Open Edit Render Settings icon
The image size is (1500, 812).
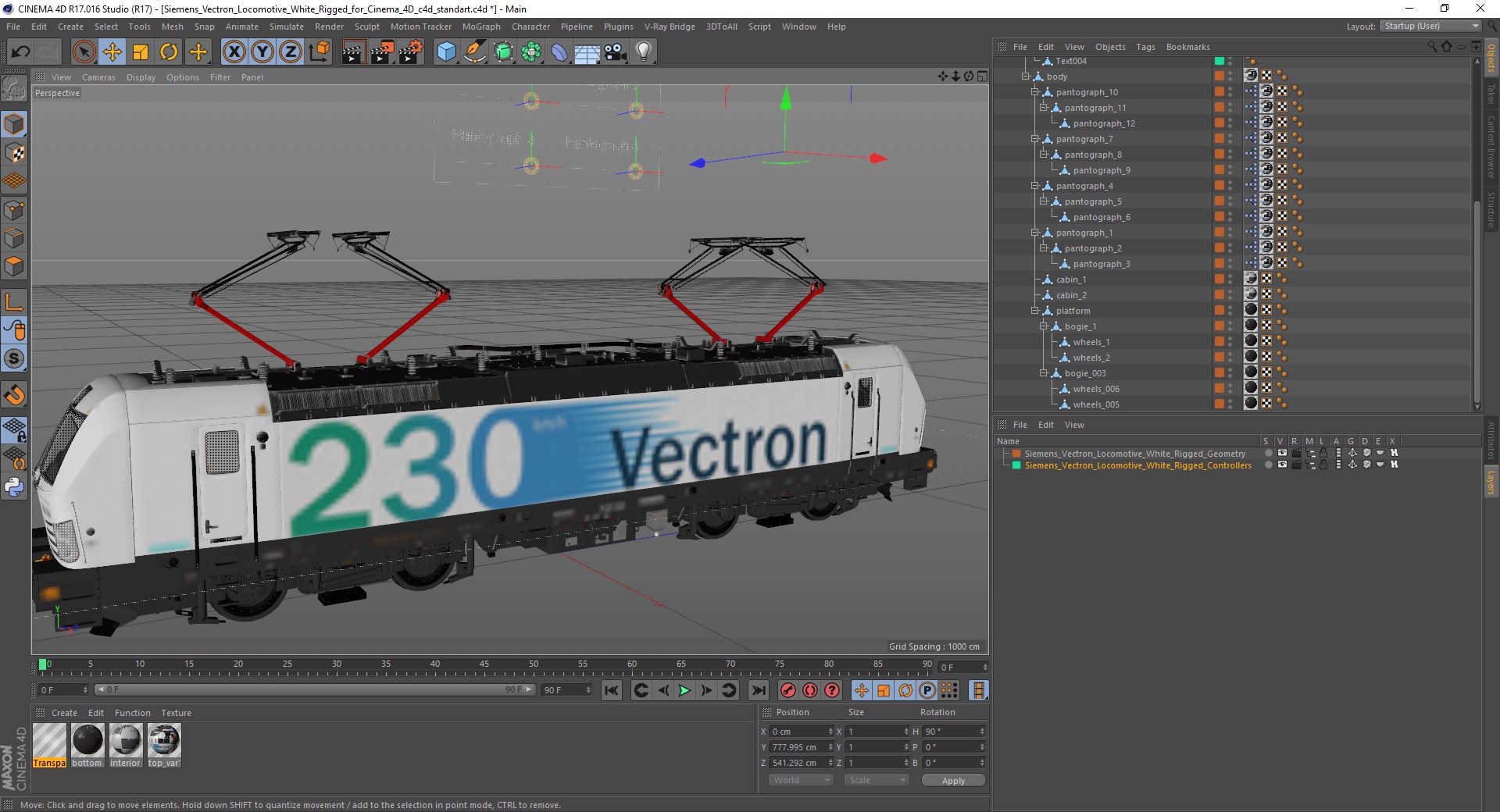411,52
